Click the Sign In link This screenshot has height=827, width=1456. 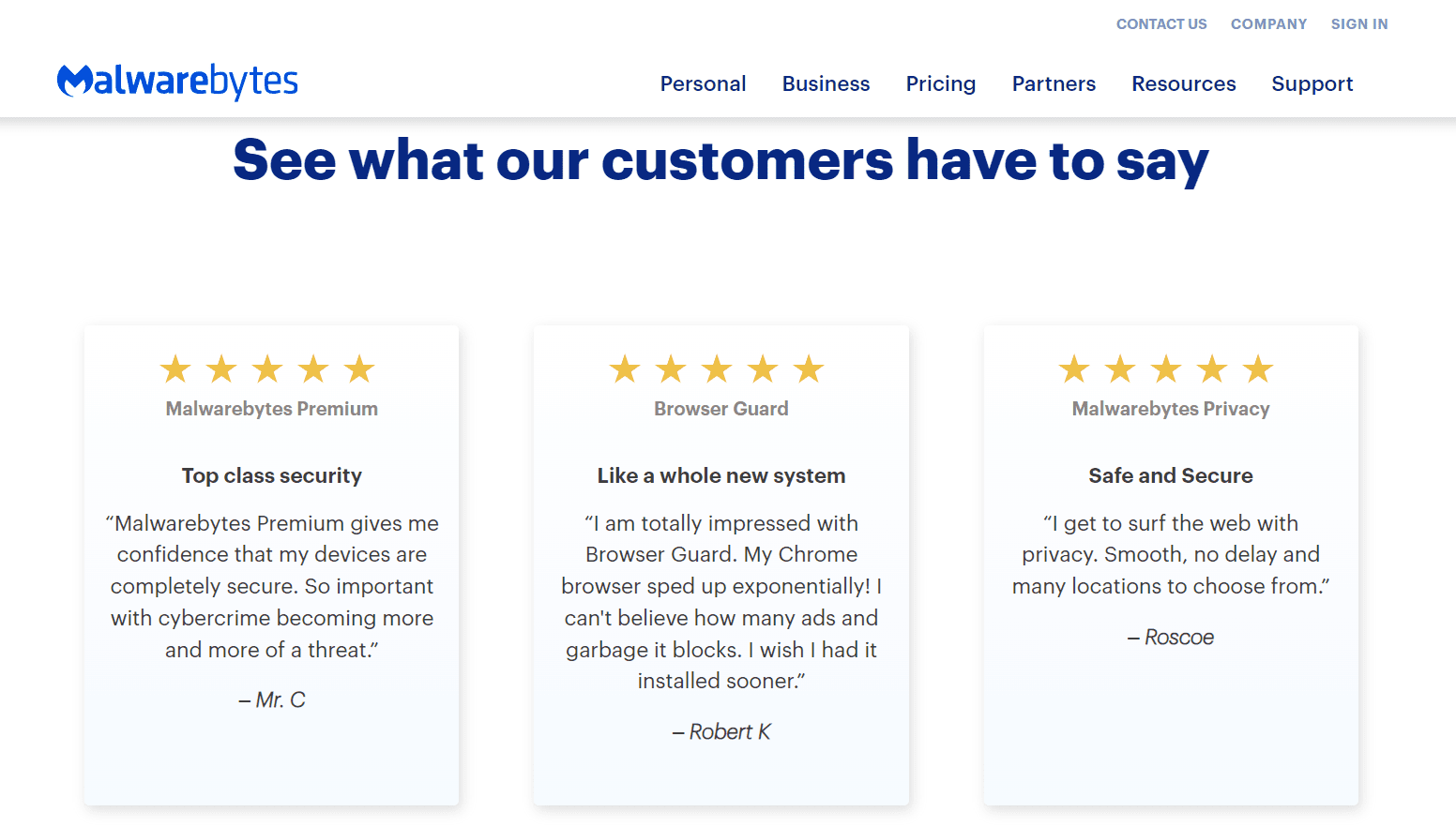coord(1359,24)
